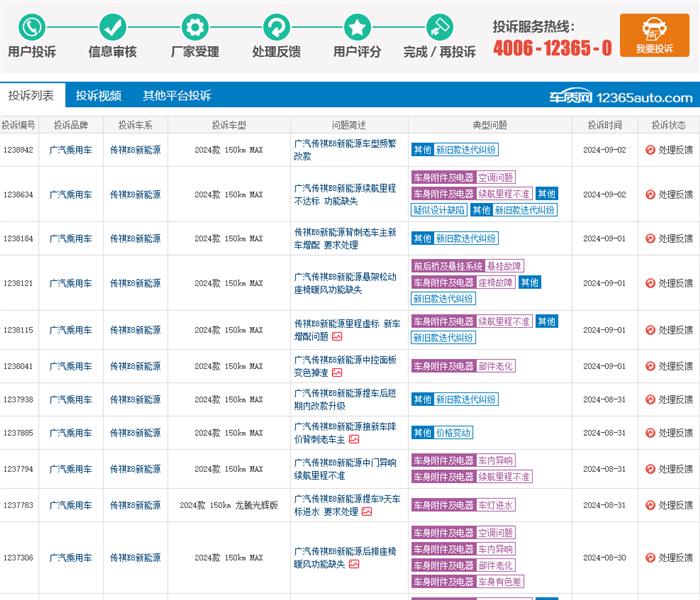Click the 座椅故障 tag in row 1238121
The image size is (700, 600).
496,283
